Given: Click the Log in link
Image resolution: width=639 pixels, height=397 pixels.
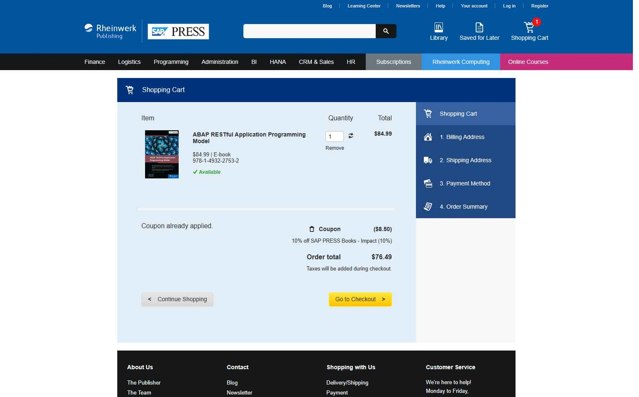Looking at the screenshot, I should click(x=509, y=6).
